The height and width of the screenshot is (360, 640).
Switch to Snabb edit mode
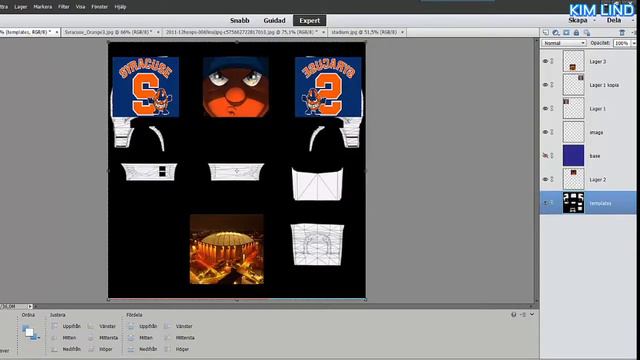[240, 20]
